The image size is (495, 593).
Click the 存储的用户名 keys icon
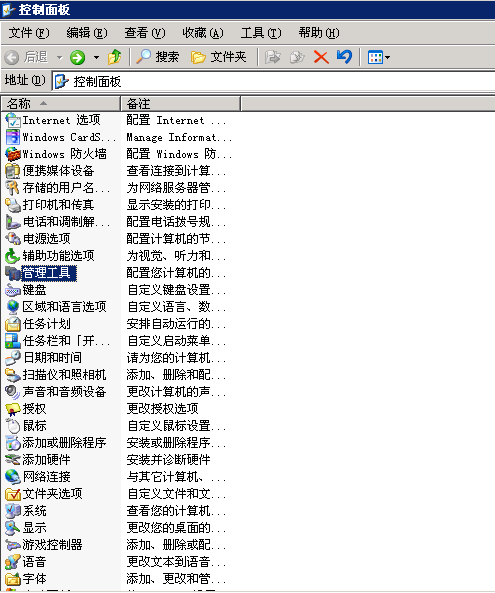coord(12,188)
